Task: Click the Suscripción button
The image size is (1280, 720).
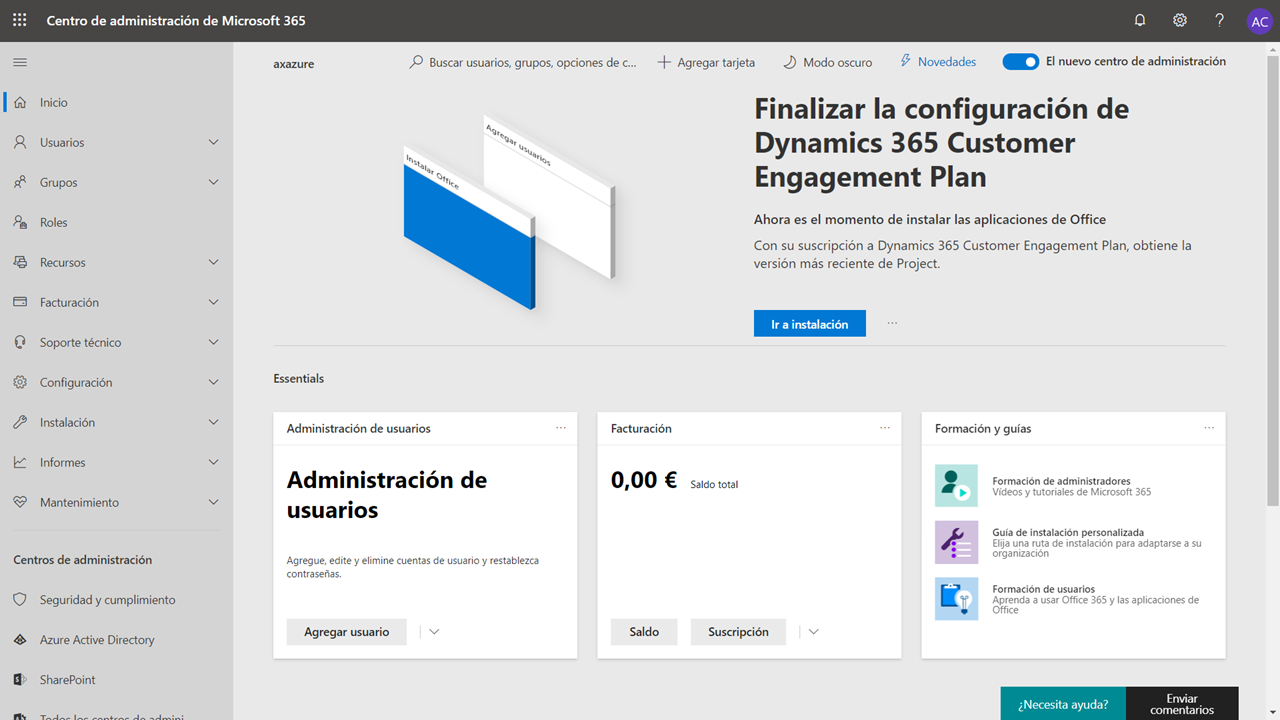Action: (x=738, y=632)
